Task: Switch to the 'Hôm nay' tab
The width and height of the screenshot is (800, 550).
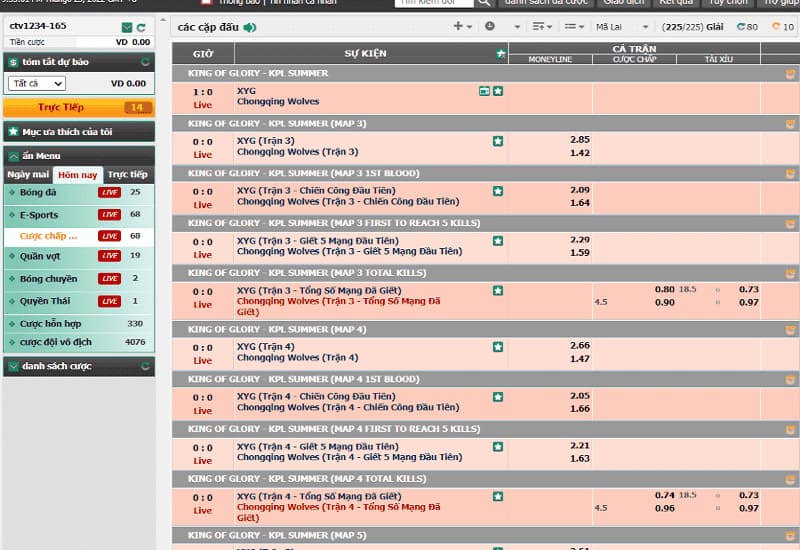Action: point(78,175)
